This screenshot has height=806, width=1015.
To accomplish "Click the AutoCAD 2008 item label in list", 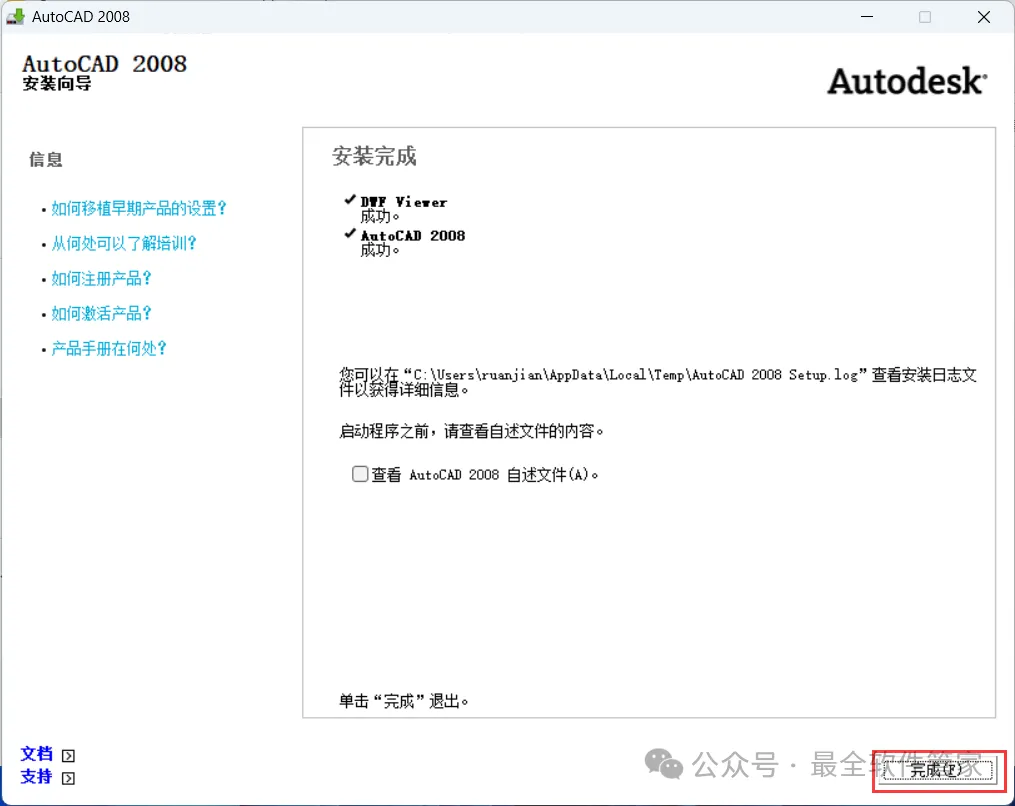I will tap(412, 236).
